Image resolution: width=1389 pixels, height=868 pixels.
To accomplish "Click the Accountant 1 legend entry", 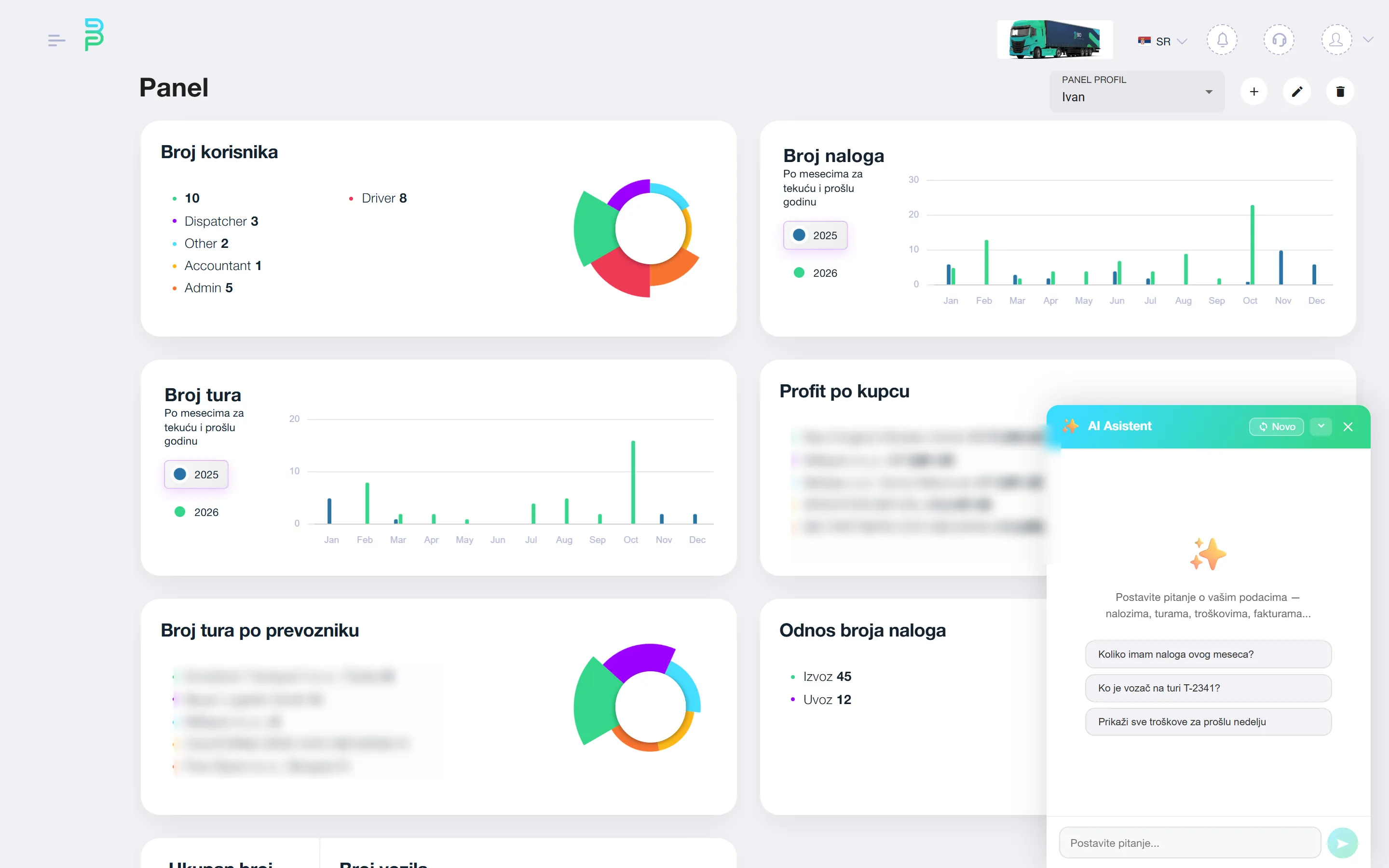I will tap(217, 266).
